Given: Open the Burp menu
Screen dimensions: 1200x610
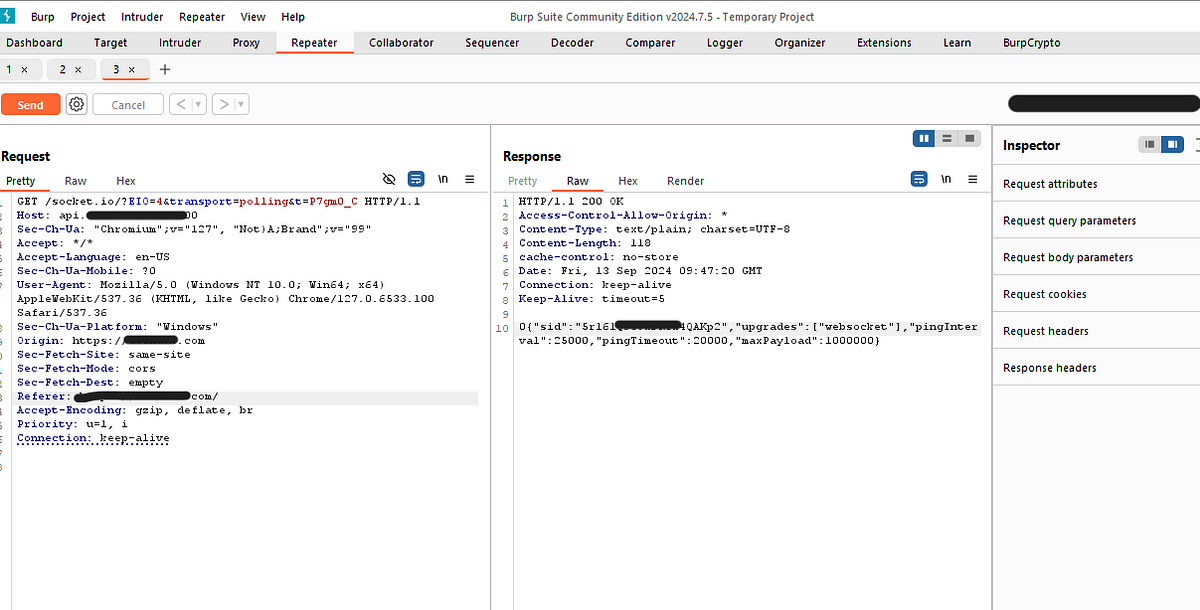Looking at the screenshot, I should tap(43, 17).
